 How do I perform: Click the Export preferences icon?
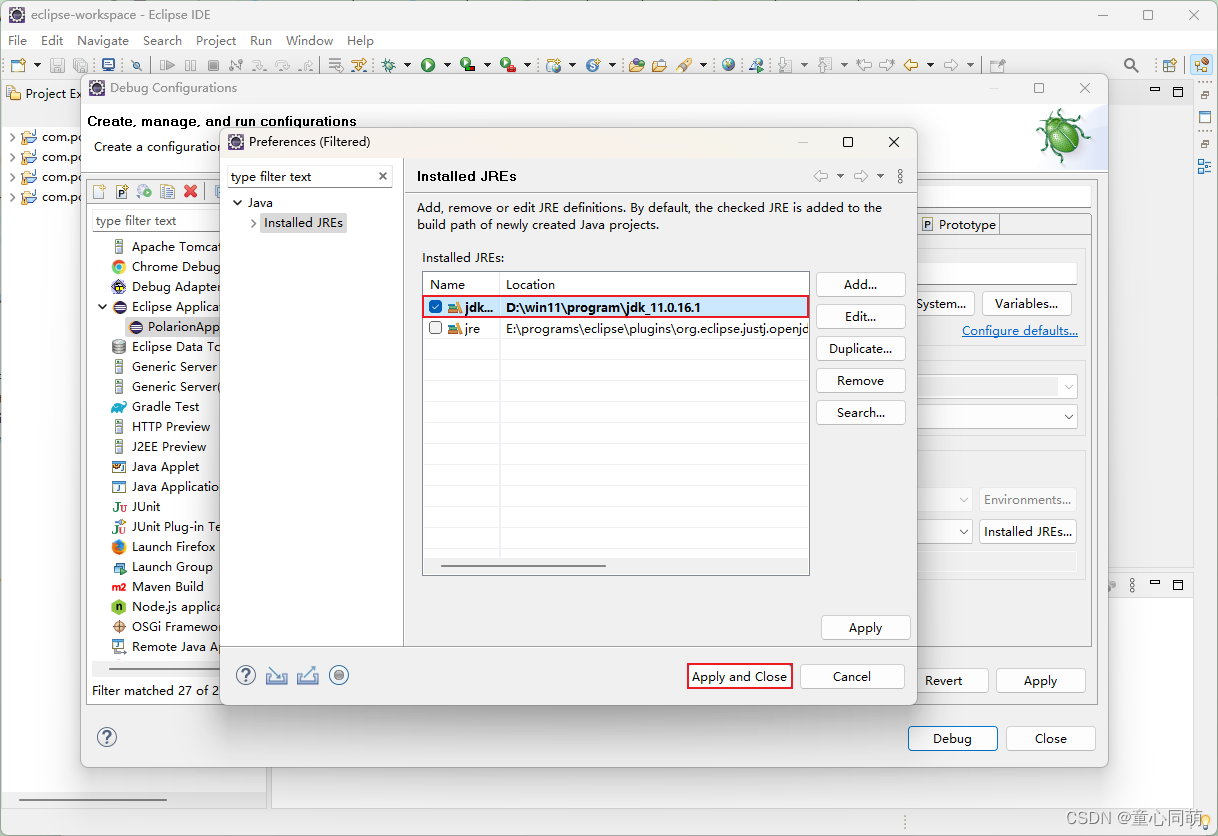pos(308,675)
